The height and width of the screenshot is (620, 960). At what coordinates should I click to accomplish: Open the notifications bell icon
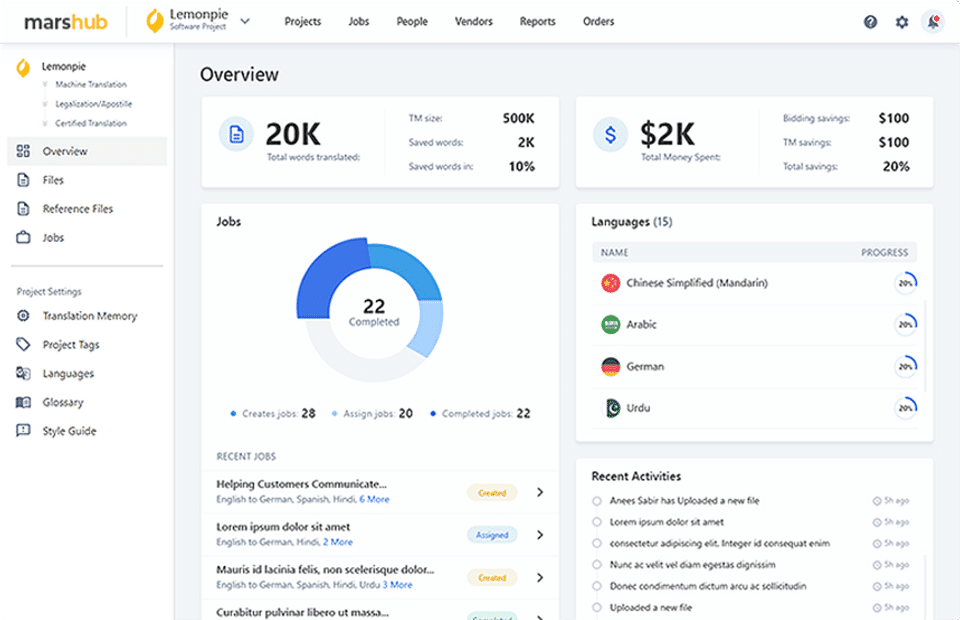[933, 22]
